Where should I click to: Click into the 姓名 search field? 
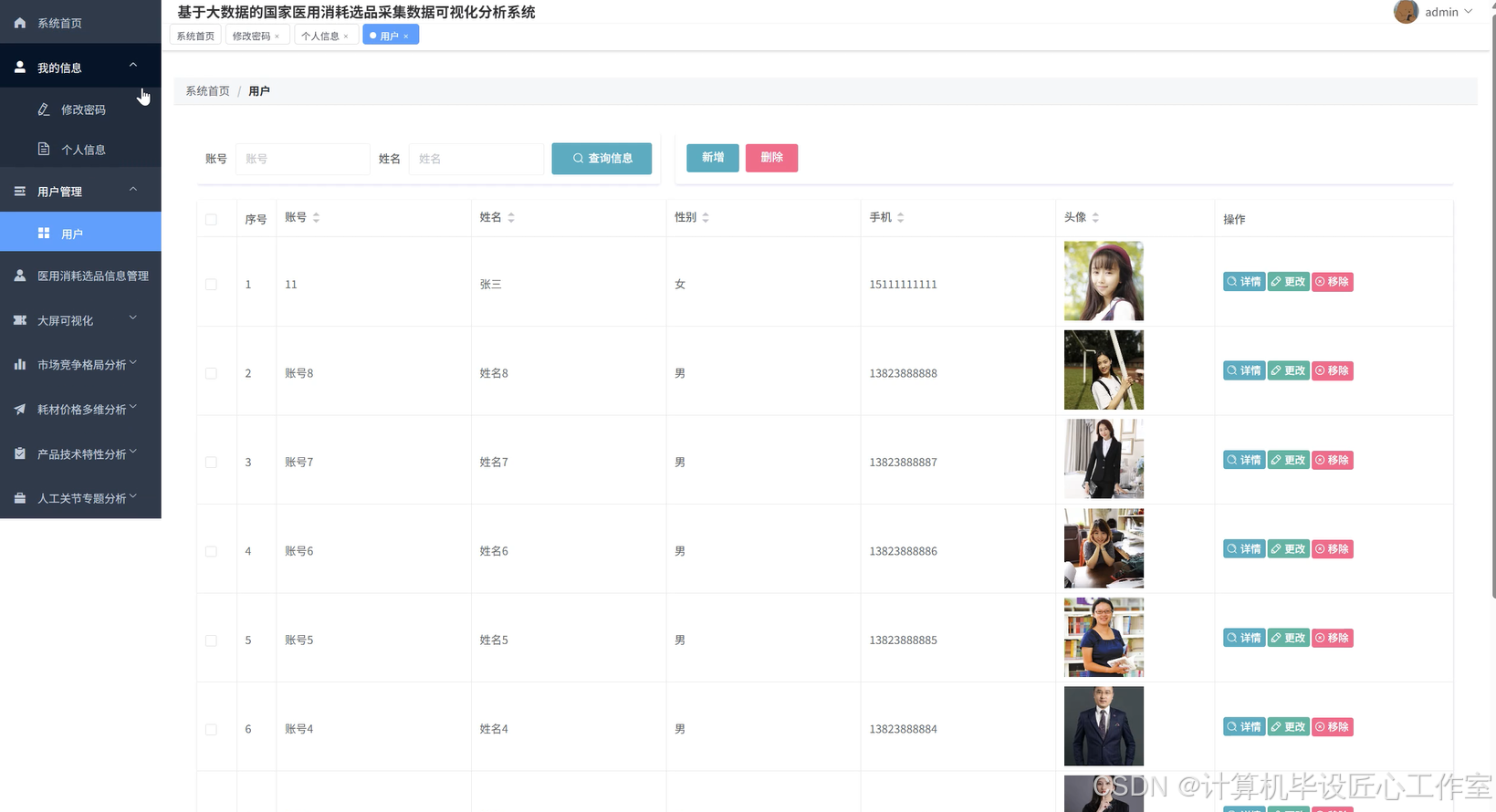(476, 159)
